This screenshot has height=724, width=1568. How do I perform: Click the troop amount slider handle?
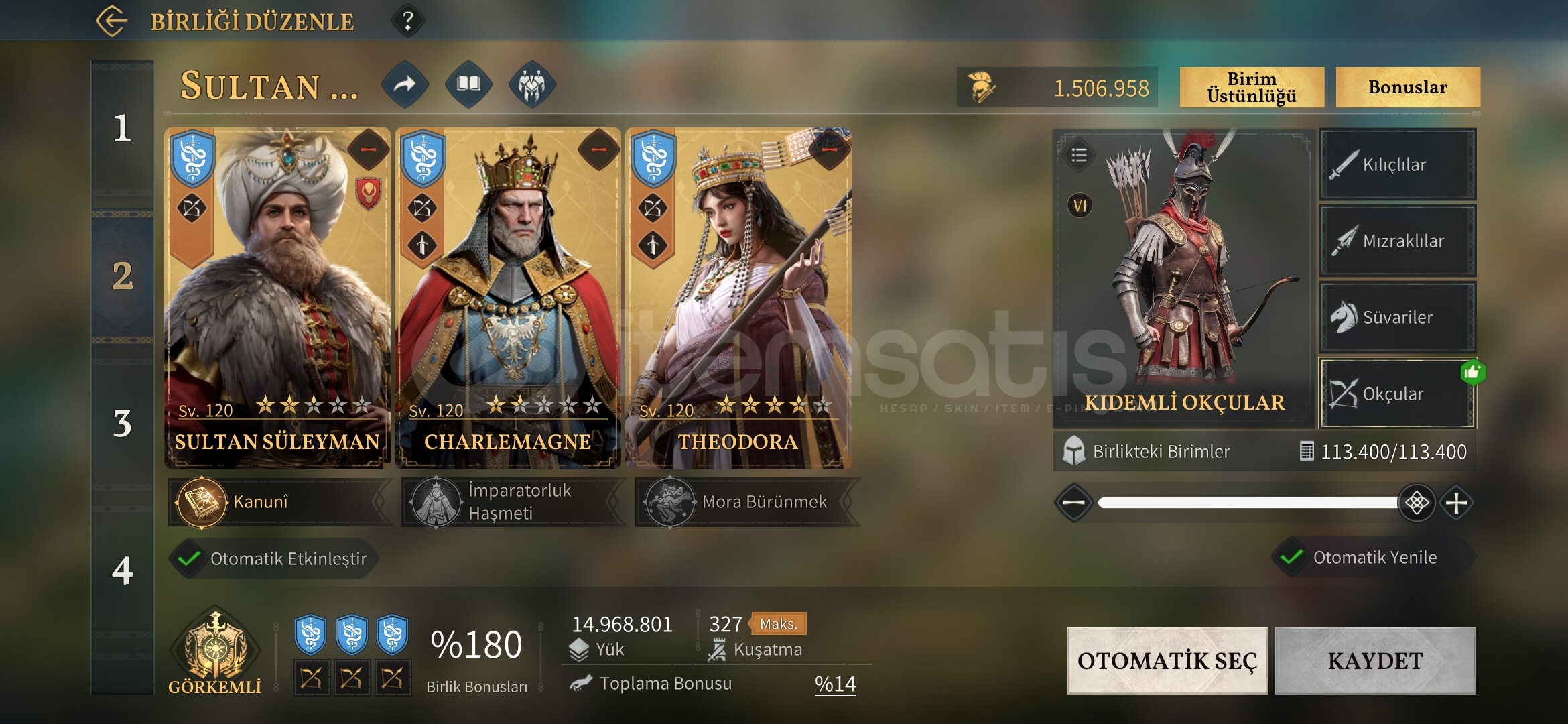point(1417,503)
